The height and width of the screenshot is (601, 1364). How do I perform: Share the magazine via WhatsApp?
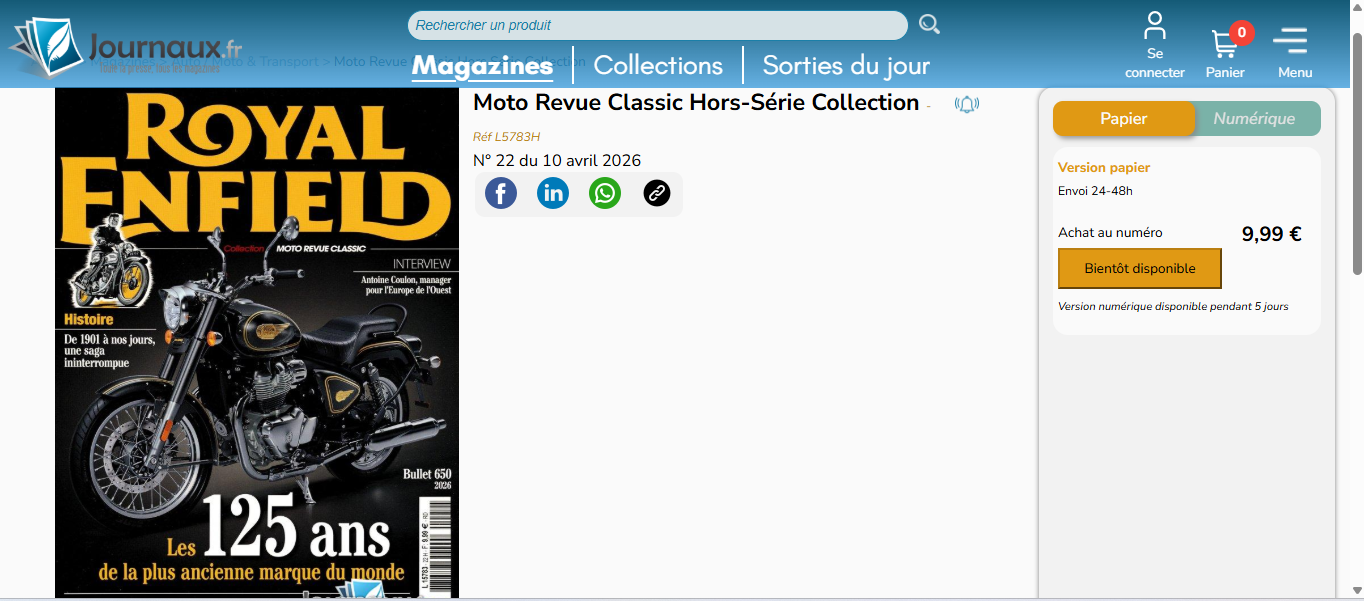click(605, 193)
